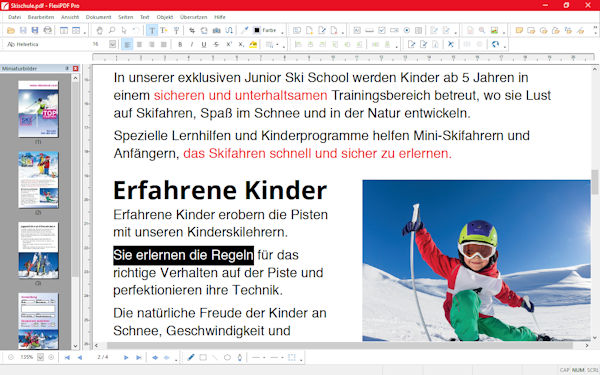Toggle left text alignment
The image size is (600, 375).
point(127,44)
